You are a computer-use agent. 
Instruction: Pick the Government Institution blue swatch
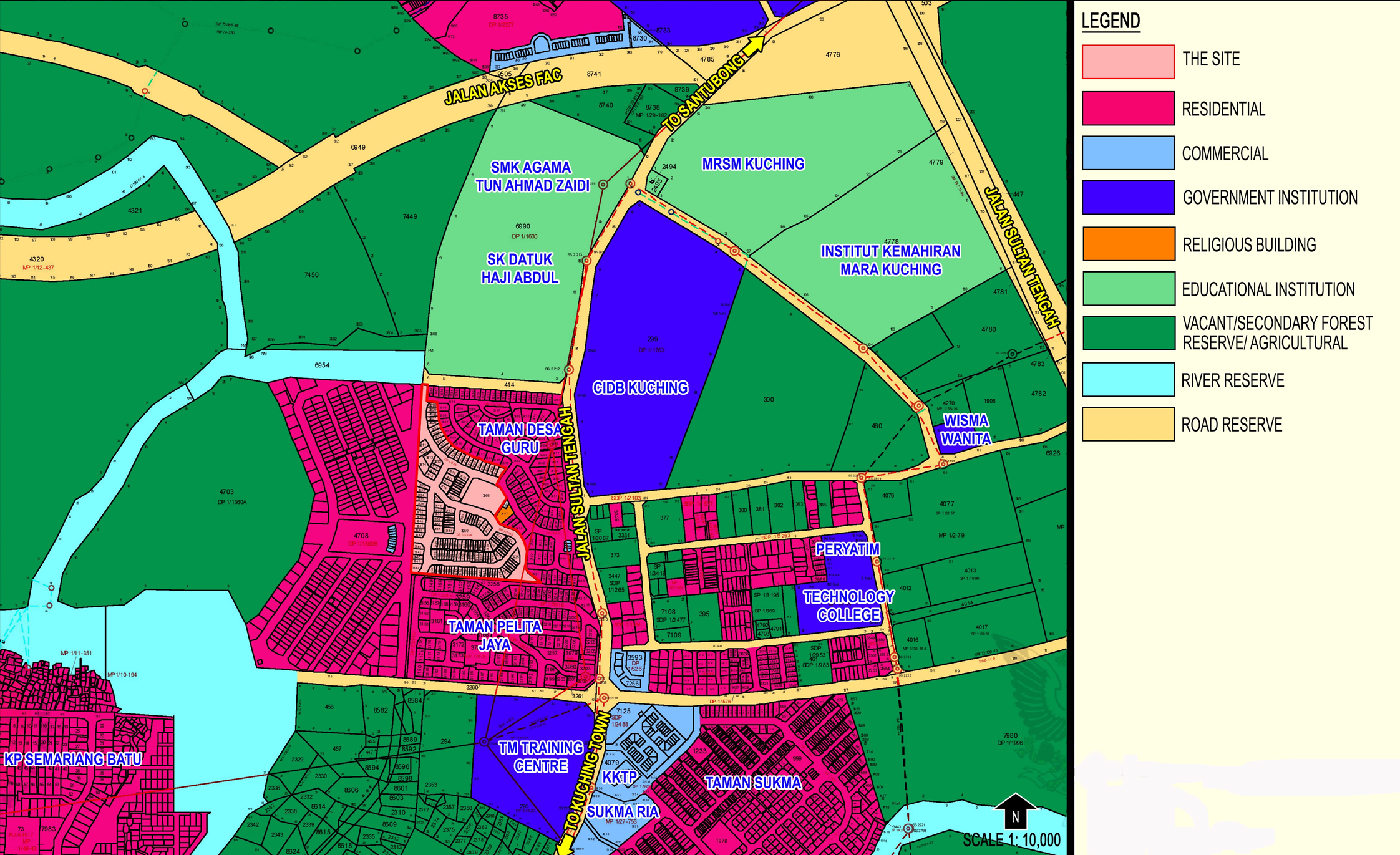[1128, 197]
